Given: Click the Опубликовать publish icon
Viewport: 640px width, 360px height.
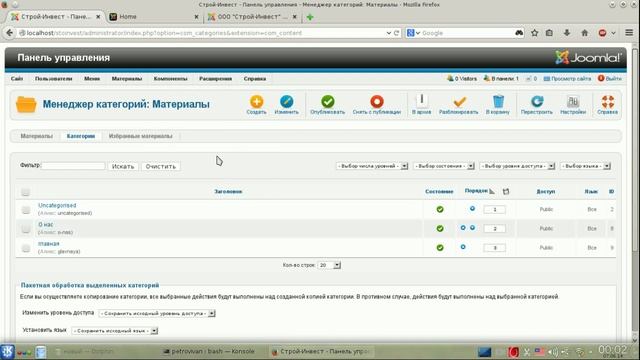Looking at the screenshot, I should (327, 102).
